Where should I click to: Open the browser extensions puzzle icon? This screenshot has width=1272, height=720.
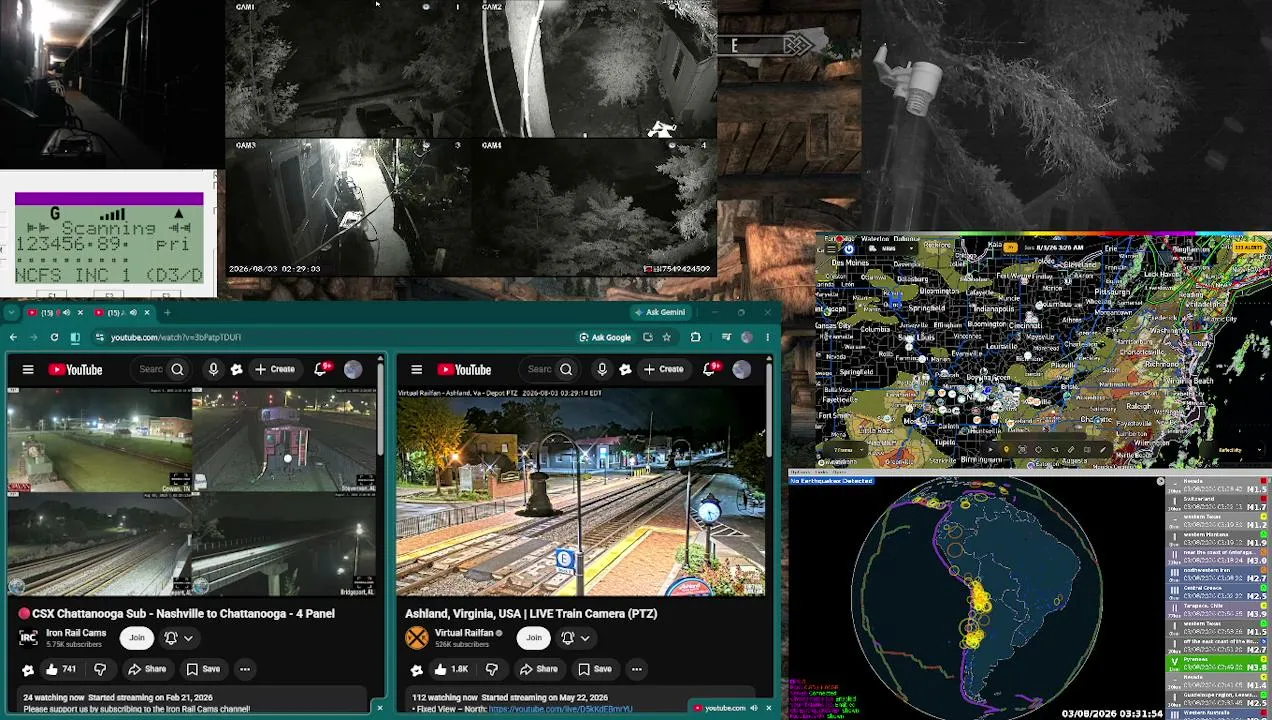[695, 337]
